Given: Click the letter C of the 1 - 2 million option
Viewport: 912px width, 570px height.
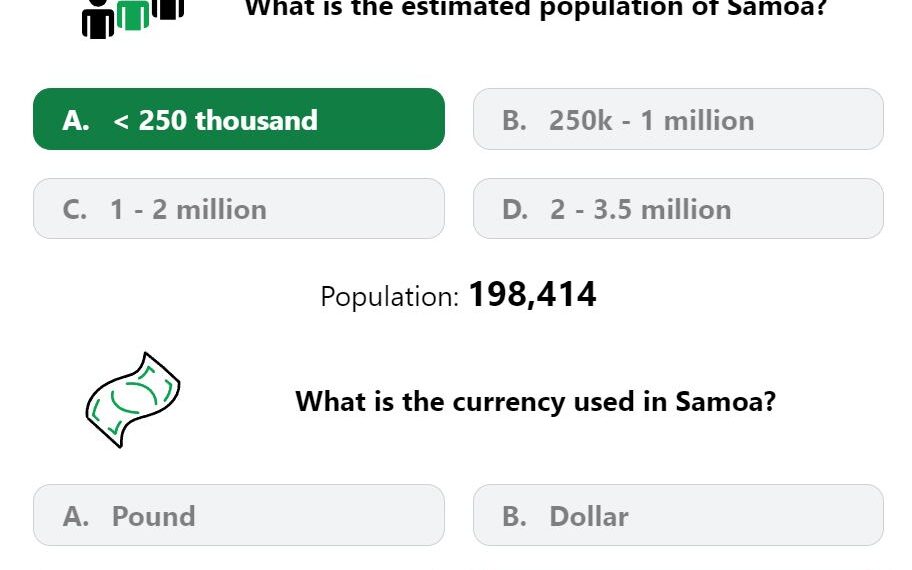Looking at the screenshot, I should pyautogui.click(x=74, y=210).
